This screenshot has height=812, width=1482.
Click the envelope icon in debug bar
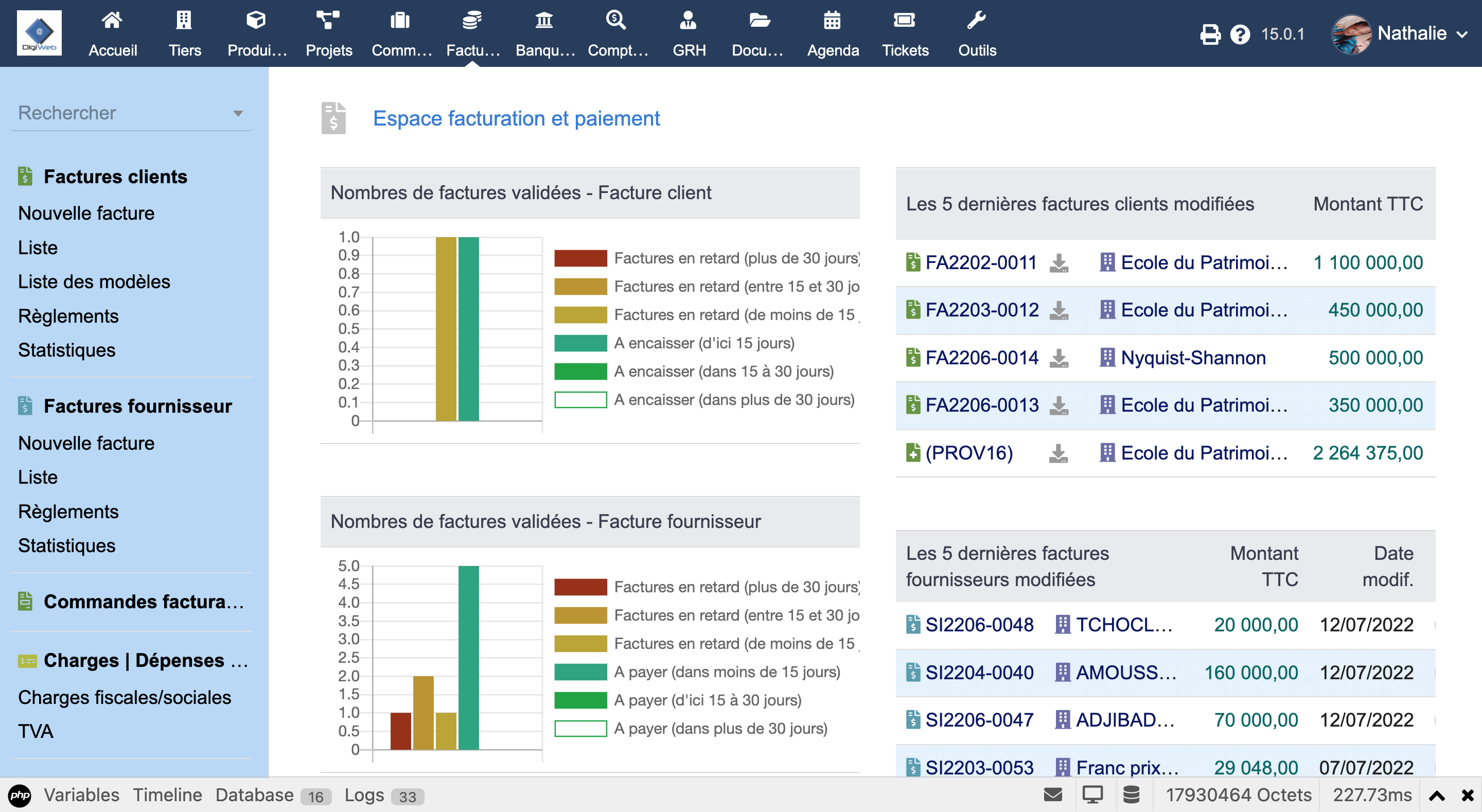(1052, 795)
